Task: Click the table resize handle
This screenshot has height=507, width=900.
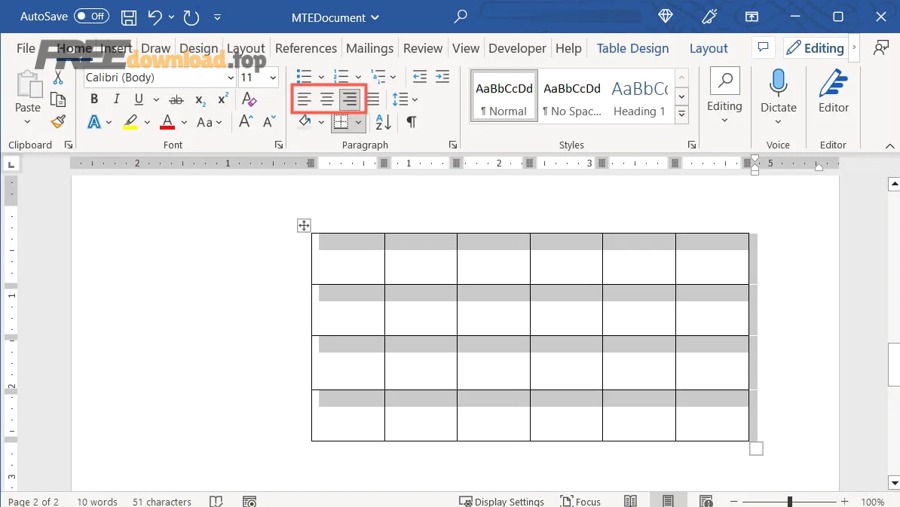Action: pyautogui.click(x=756, y=448)
